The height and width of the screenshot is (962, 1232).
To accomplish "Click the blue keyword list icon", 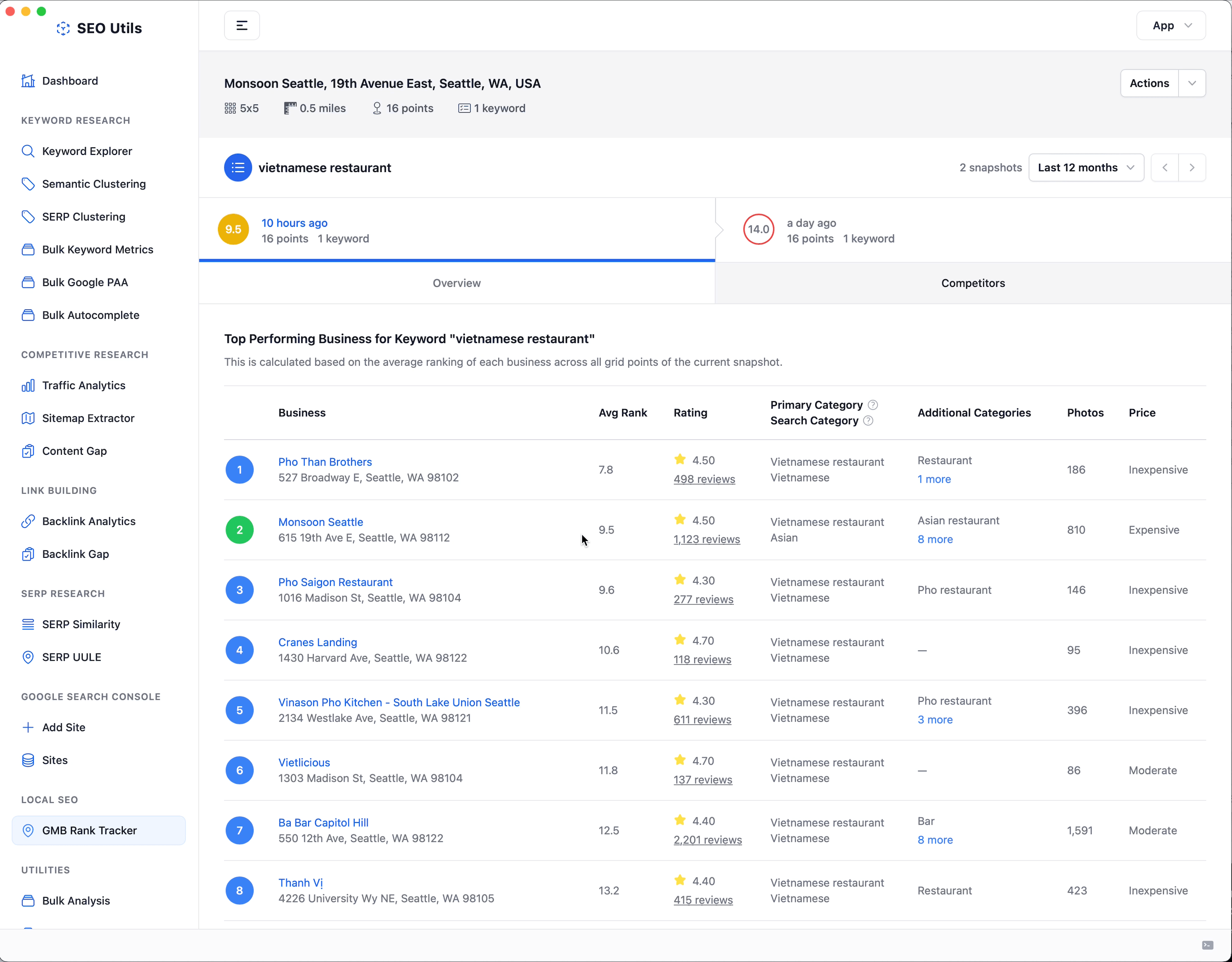I will coord(238,167).
